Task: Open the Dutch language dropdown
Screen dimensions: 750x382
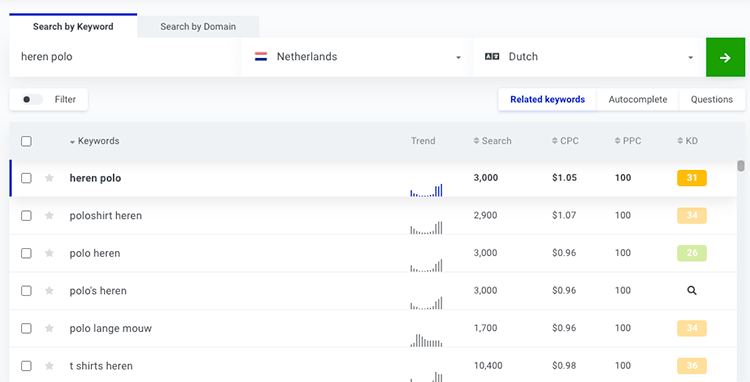Action: point(588,57)
